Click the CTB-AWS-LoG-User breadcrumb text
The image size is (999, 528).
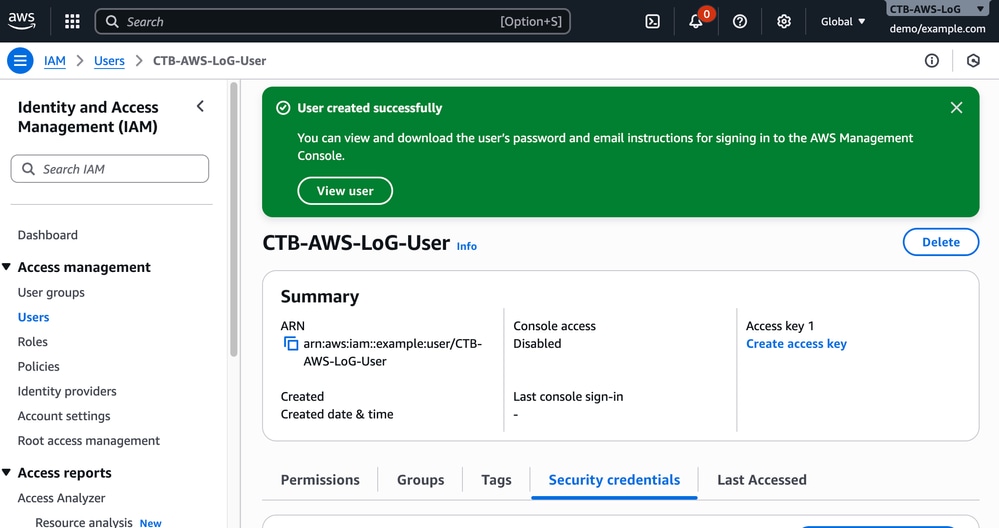(x=210, y=61)
